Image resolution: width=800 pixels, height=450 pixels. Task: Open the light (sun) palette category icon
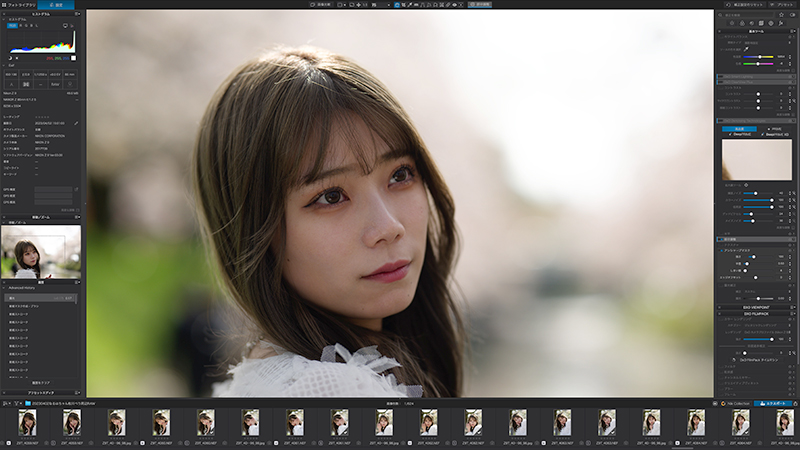point(732,23)
